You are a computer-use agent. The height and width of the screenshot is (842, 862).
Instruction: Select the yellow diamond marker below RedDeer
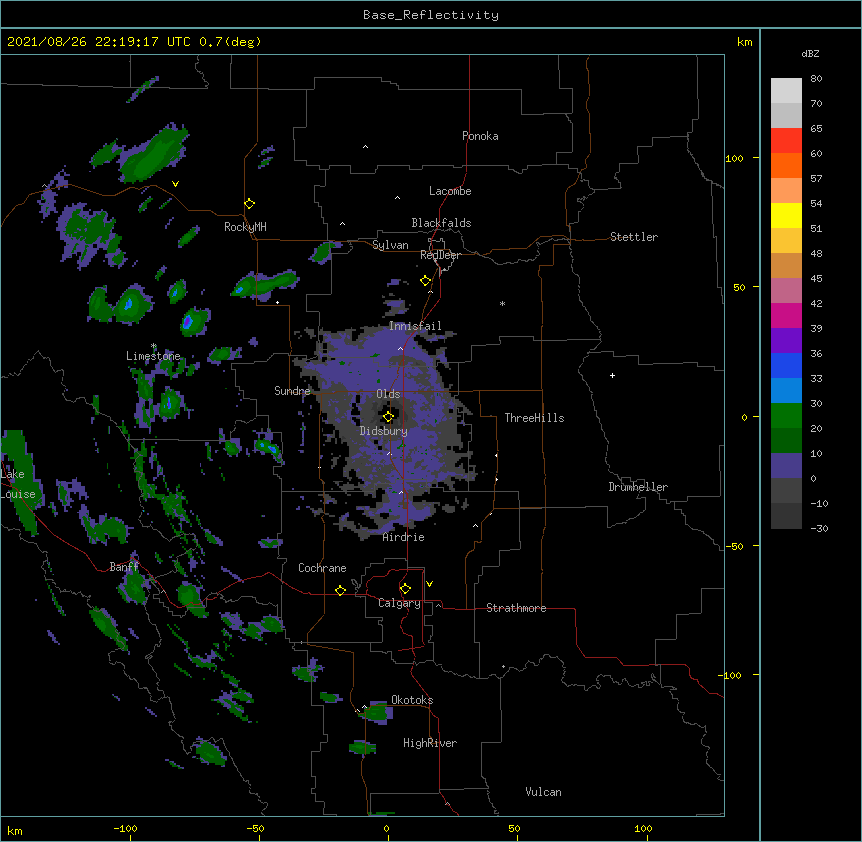426,281
